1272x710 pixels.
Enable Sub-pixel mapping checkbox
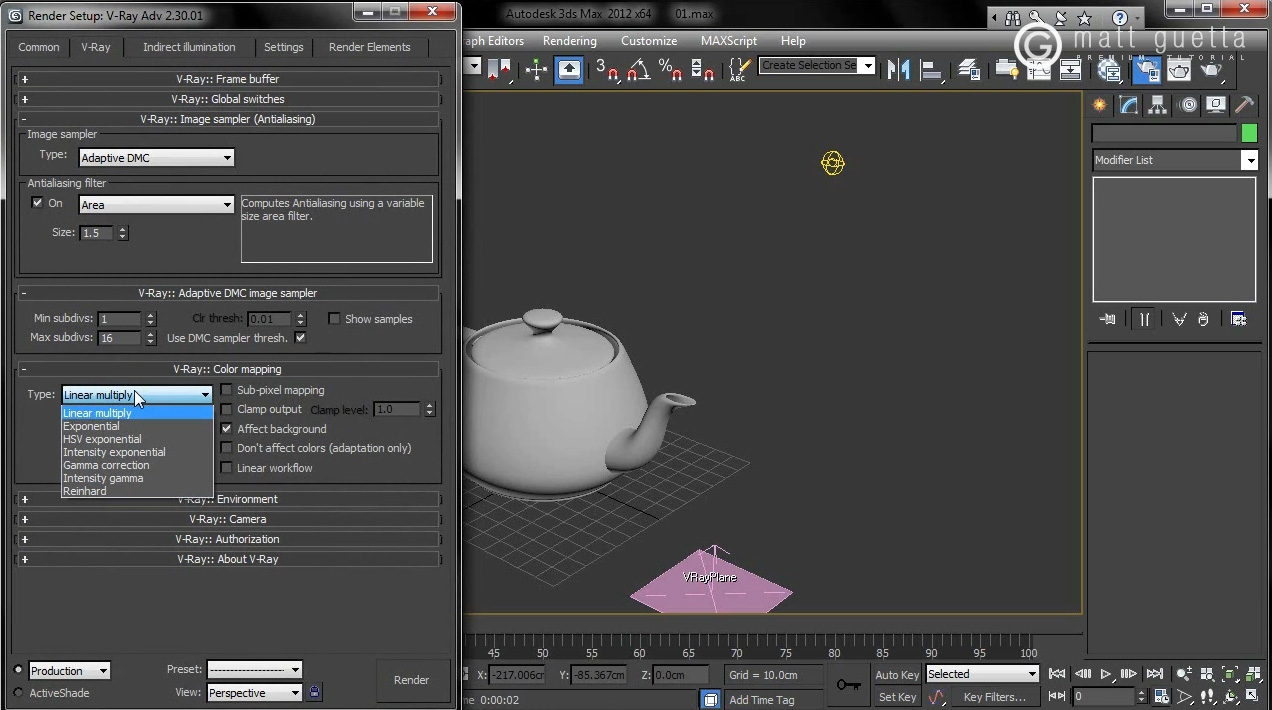[227, 390]
